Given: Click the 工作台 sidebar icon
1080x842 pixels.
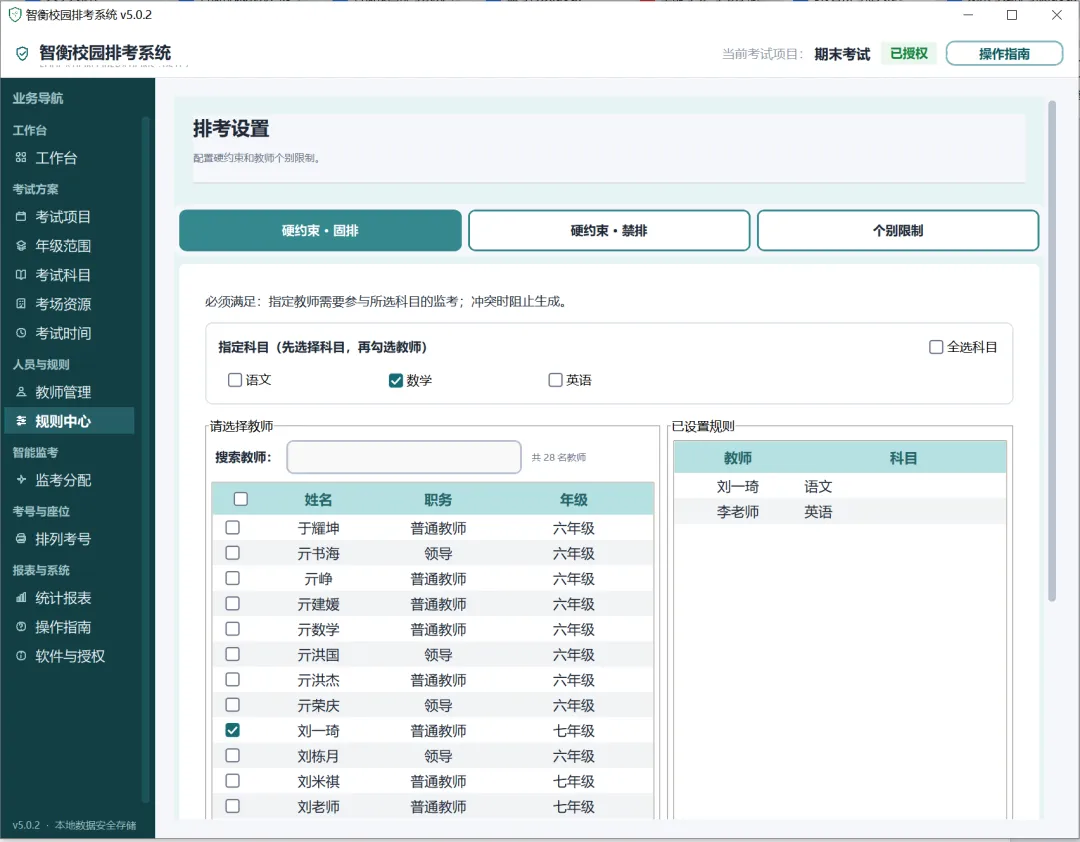Looking at the screenshot, I should [21, 158].
